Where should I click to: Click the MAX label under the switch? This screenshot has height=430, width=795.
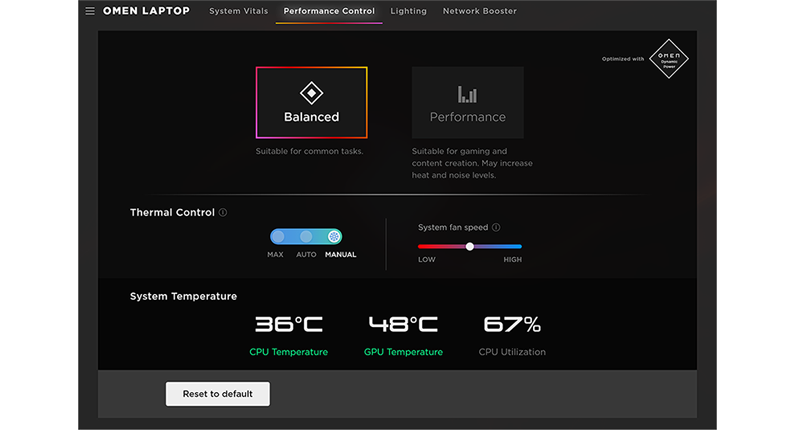click(275, 255)
